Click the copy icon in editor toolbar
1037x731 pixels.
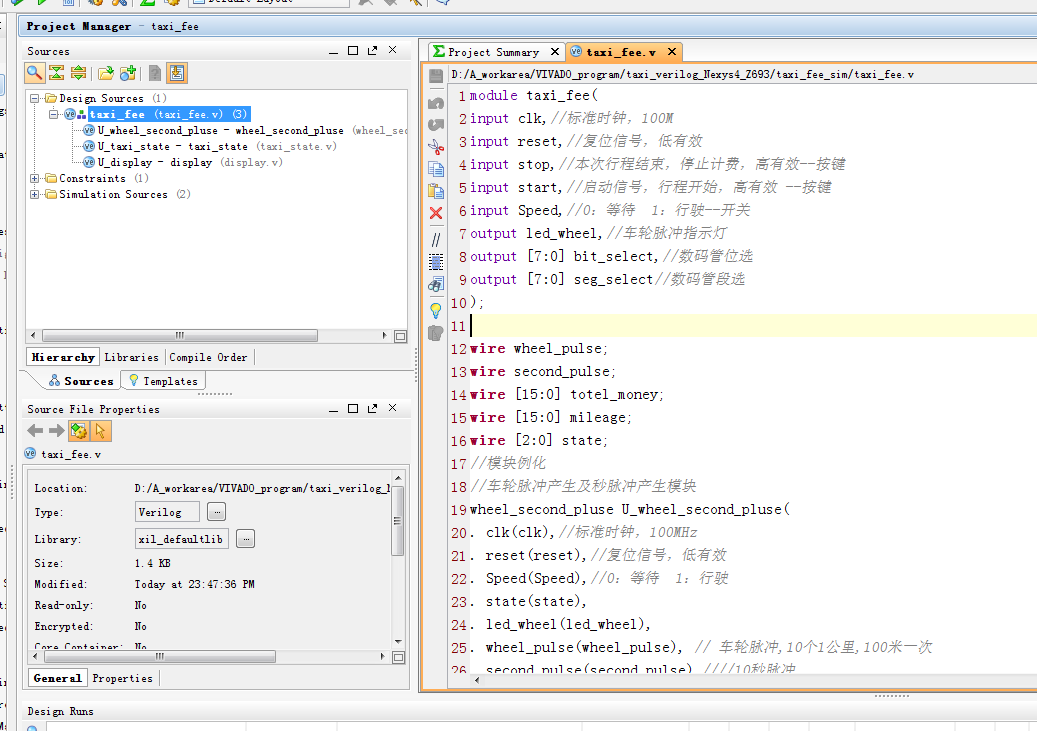[x=436, y=169]
